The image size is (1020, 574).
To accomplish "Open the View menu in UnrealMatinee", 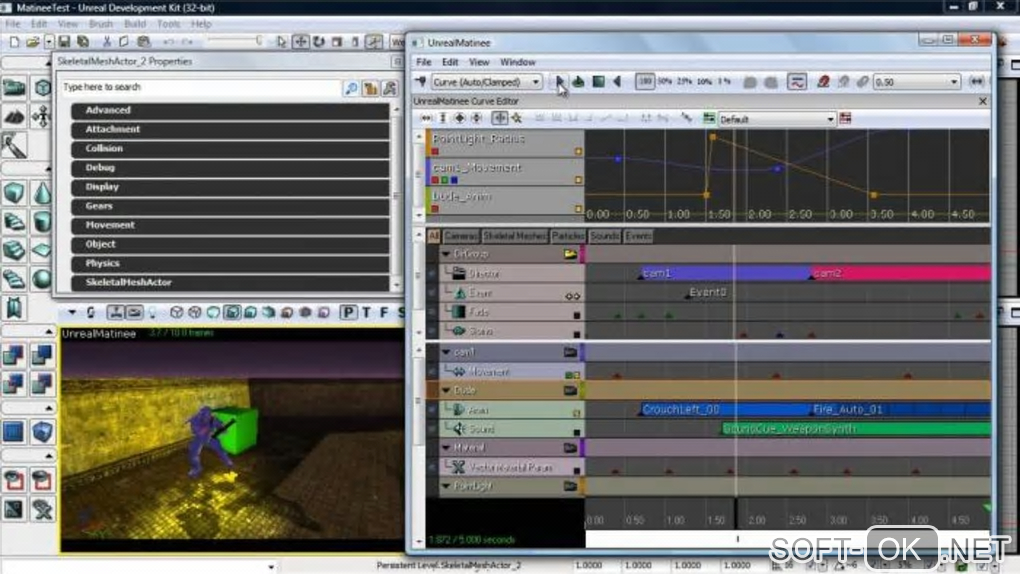I will 479,62.
